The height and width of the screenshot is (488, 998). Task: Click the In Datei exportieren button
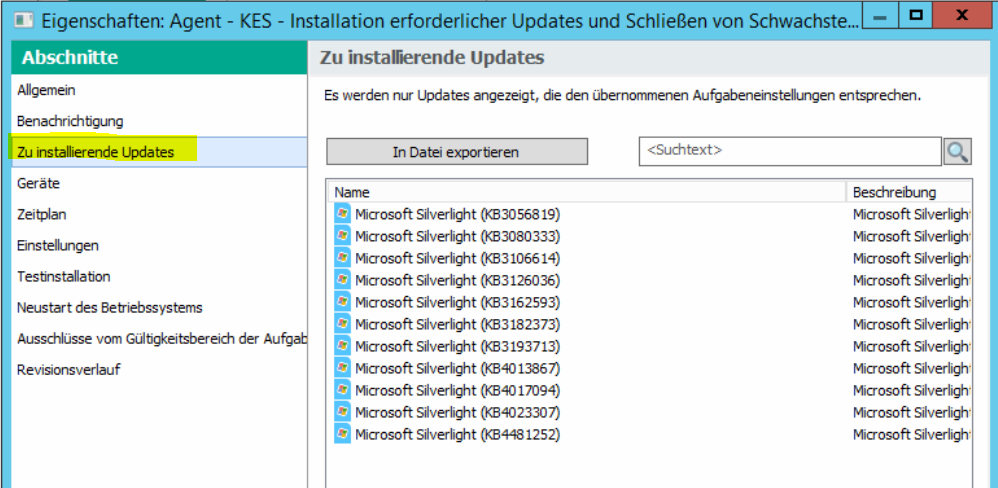pos(456,152)
